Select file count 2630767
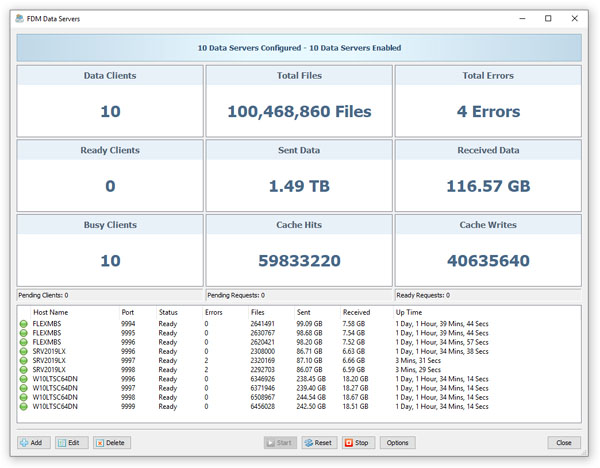This screenshot has height=468, width=600. click(x=262, y=333)
